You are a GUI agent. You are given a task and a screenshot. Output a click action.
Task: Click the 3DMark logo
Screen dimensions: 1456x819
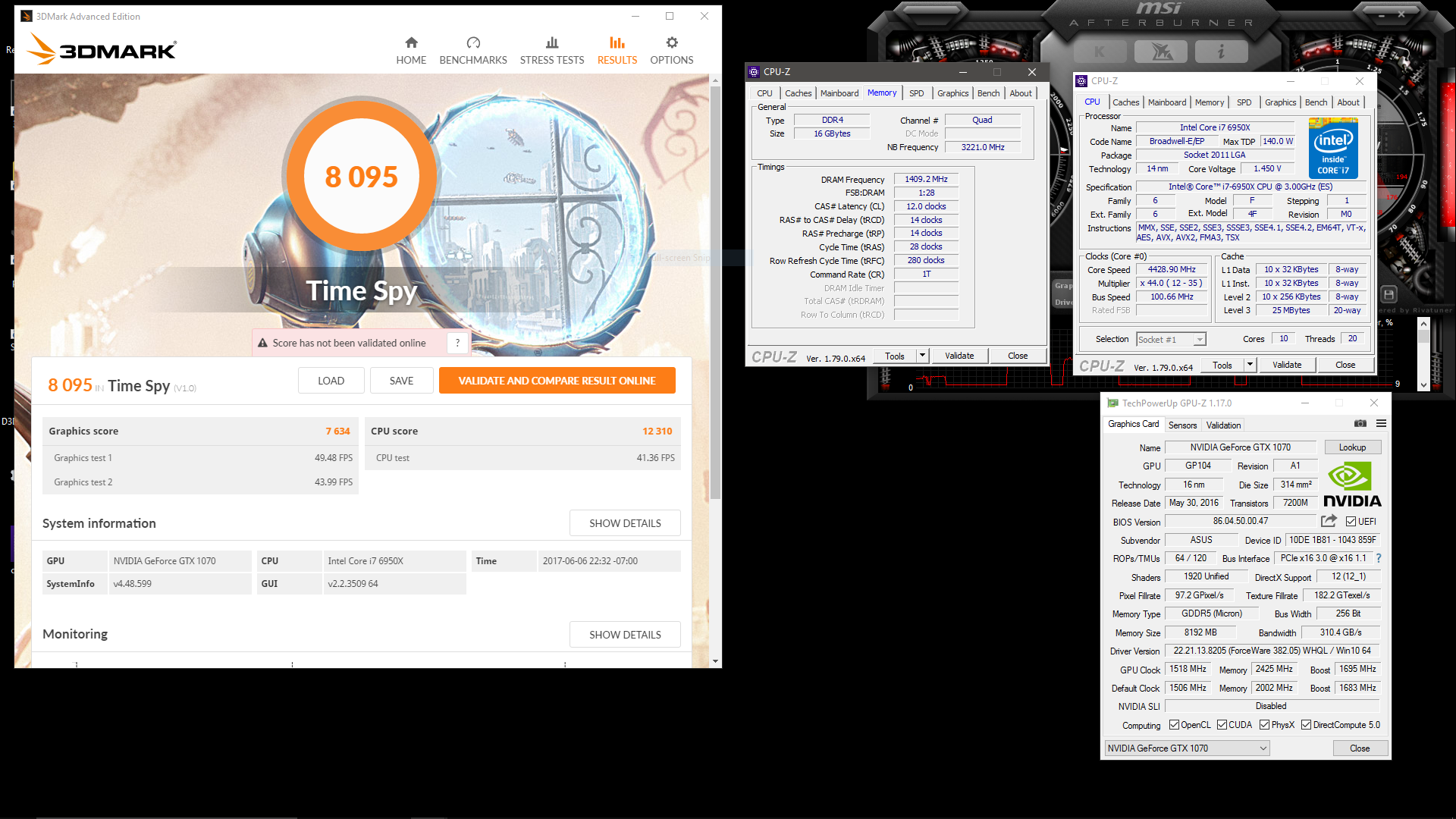point(102,49)
